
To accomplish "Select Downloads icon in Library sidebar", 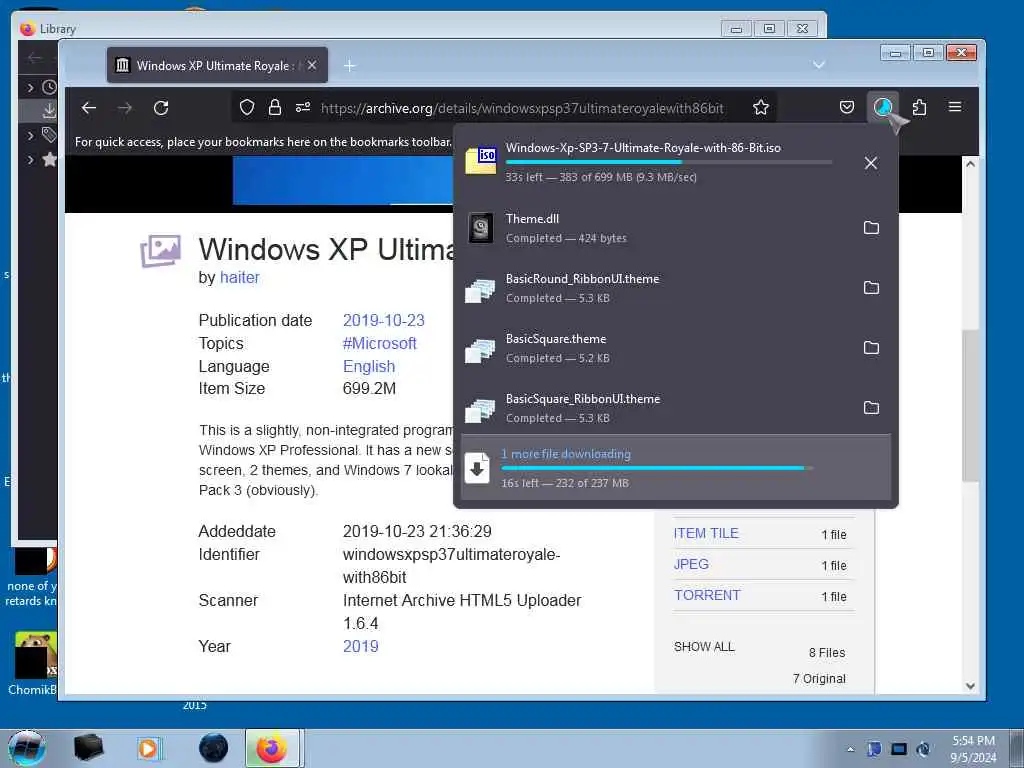I will 49,111.
